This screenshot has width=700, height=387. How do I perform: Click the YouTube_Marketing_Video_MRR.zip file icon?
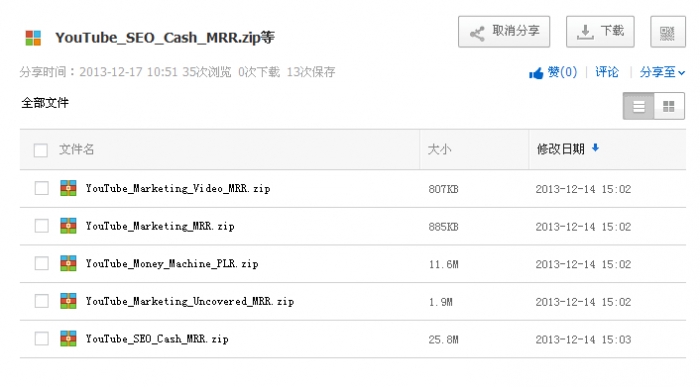point(68,188)
